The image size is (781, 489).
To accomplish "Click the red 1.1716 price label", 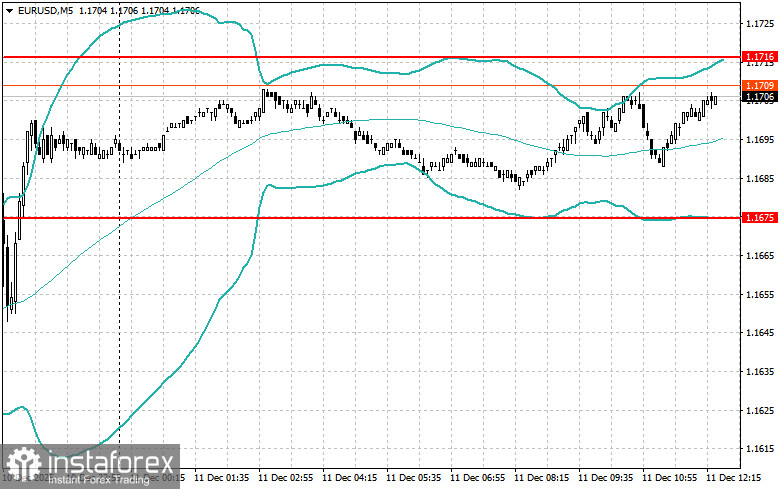I will (x=759, y=57).
